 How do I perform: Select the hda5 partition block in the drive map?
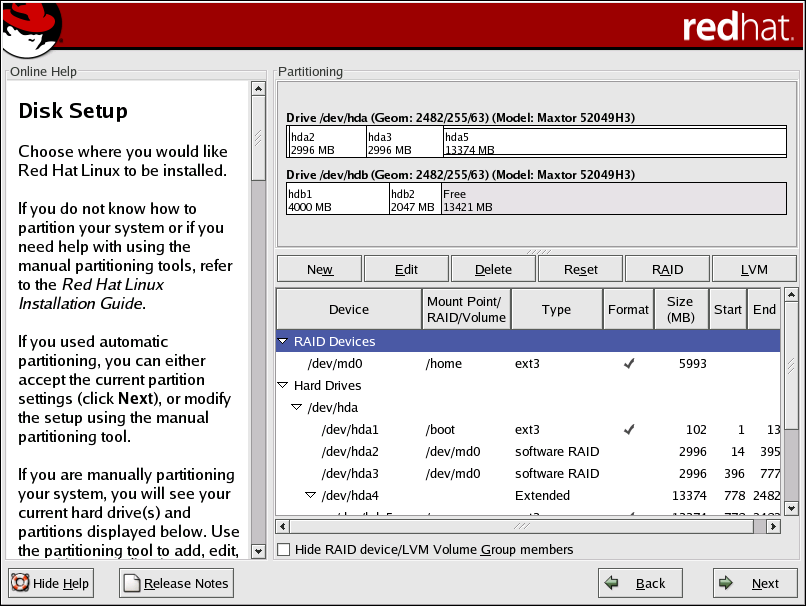click(614, 142)
